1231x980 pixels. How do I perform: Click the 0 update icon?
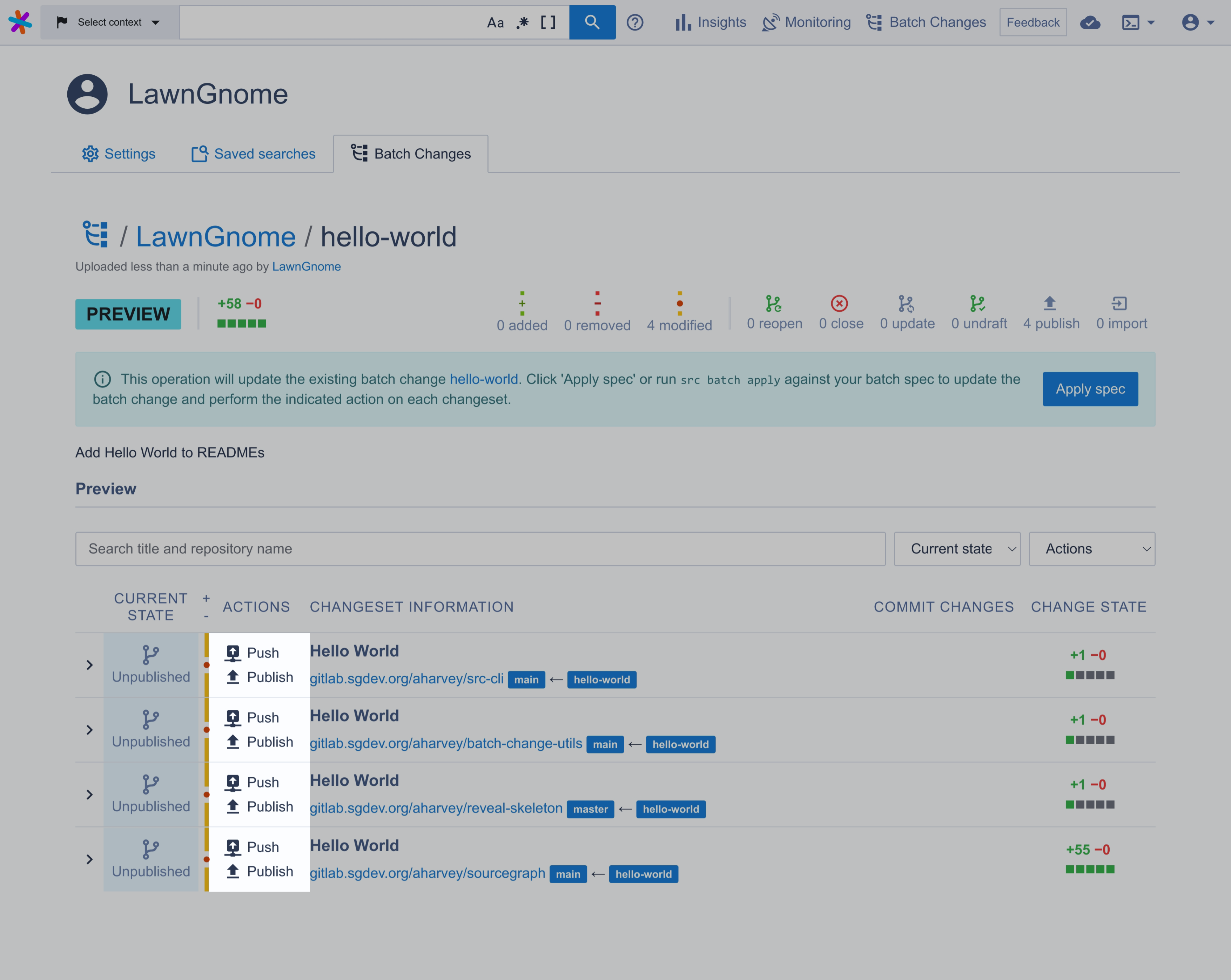click(x=906, y=303)
